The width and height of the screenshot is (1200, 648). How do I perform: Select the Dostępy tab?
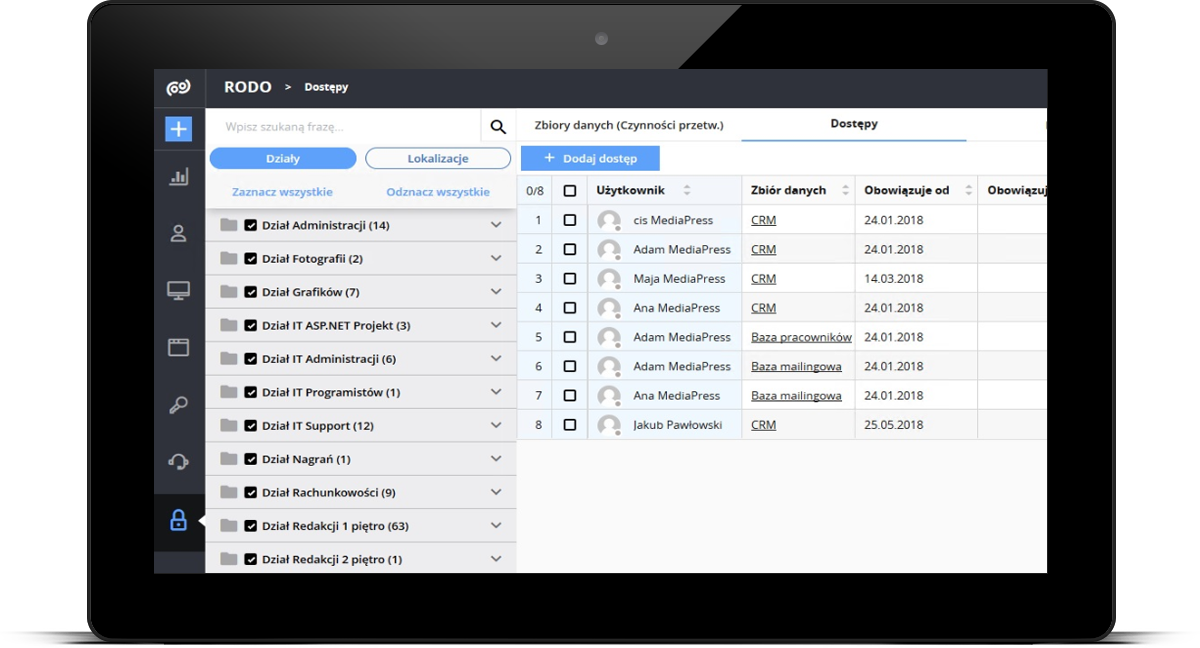click(854, 125)
